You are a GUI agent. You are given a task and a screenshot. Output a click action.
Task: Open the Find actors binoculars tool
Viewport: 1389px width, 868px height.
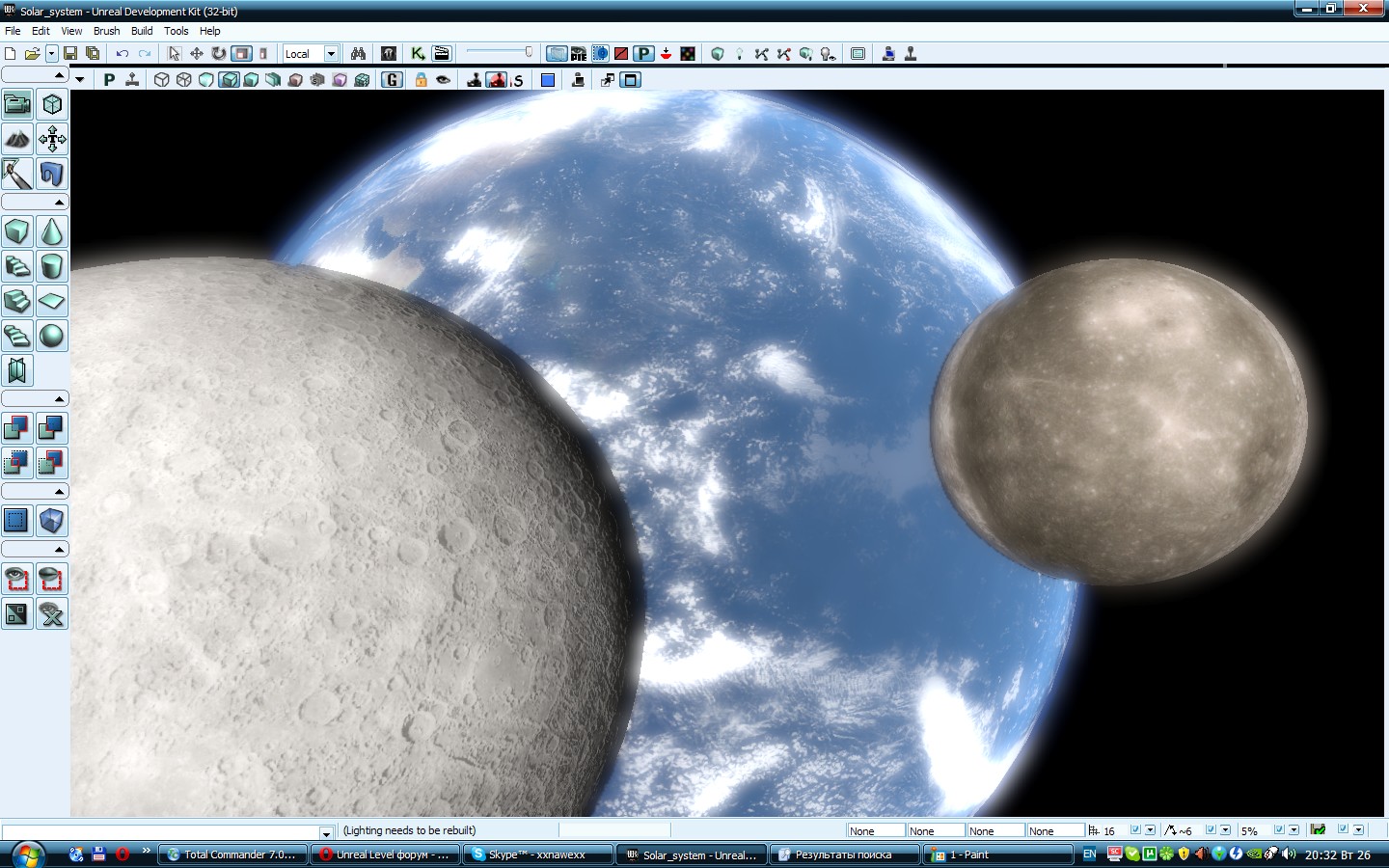(x=358, y=54)
